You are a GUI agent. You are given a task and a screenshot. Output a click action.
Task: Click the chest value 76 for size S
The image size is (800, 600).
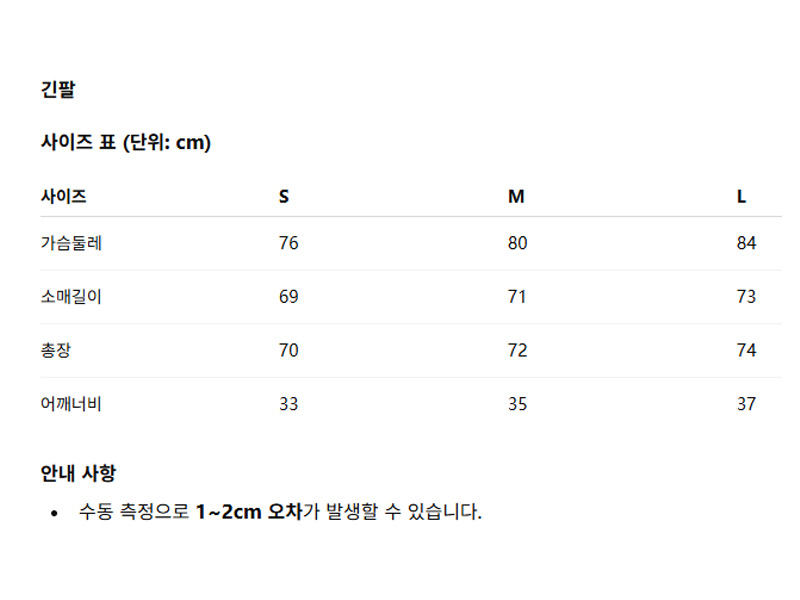pyautogui.click(x=288, y=243)
